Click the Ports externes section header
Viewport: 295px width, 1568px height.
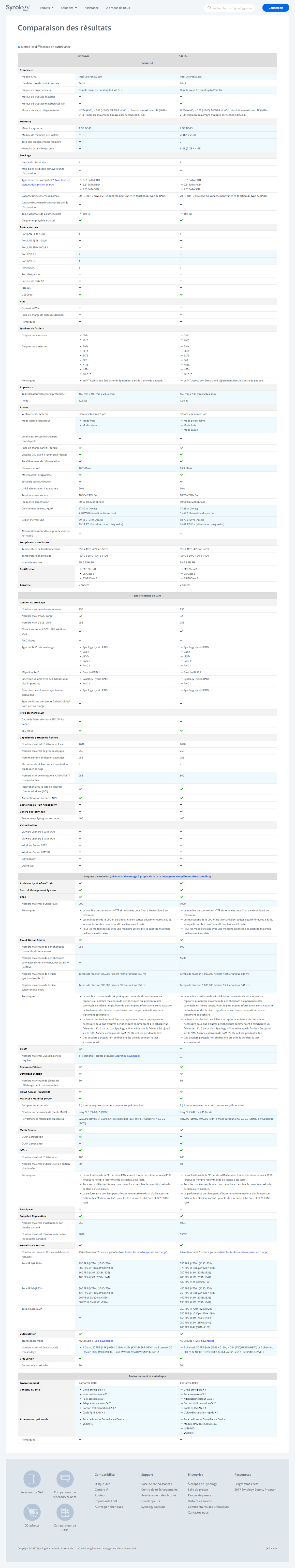pyautogui.click(x=147, y=227)
